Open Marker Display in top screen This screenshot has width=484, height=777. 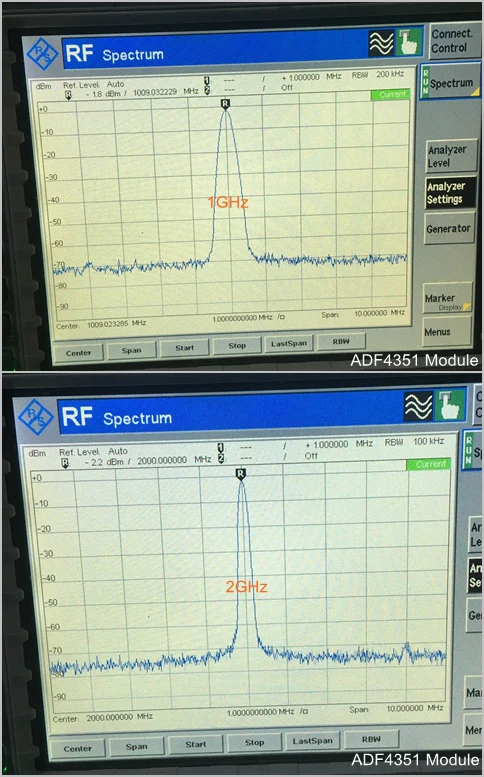[x=447, y=299]
